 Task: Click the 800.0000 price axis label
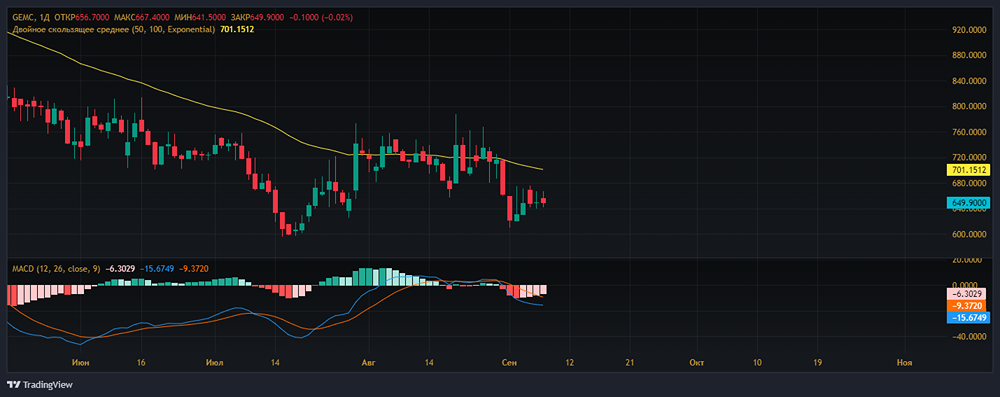[x=970, y=107]
